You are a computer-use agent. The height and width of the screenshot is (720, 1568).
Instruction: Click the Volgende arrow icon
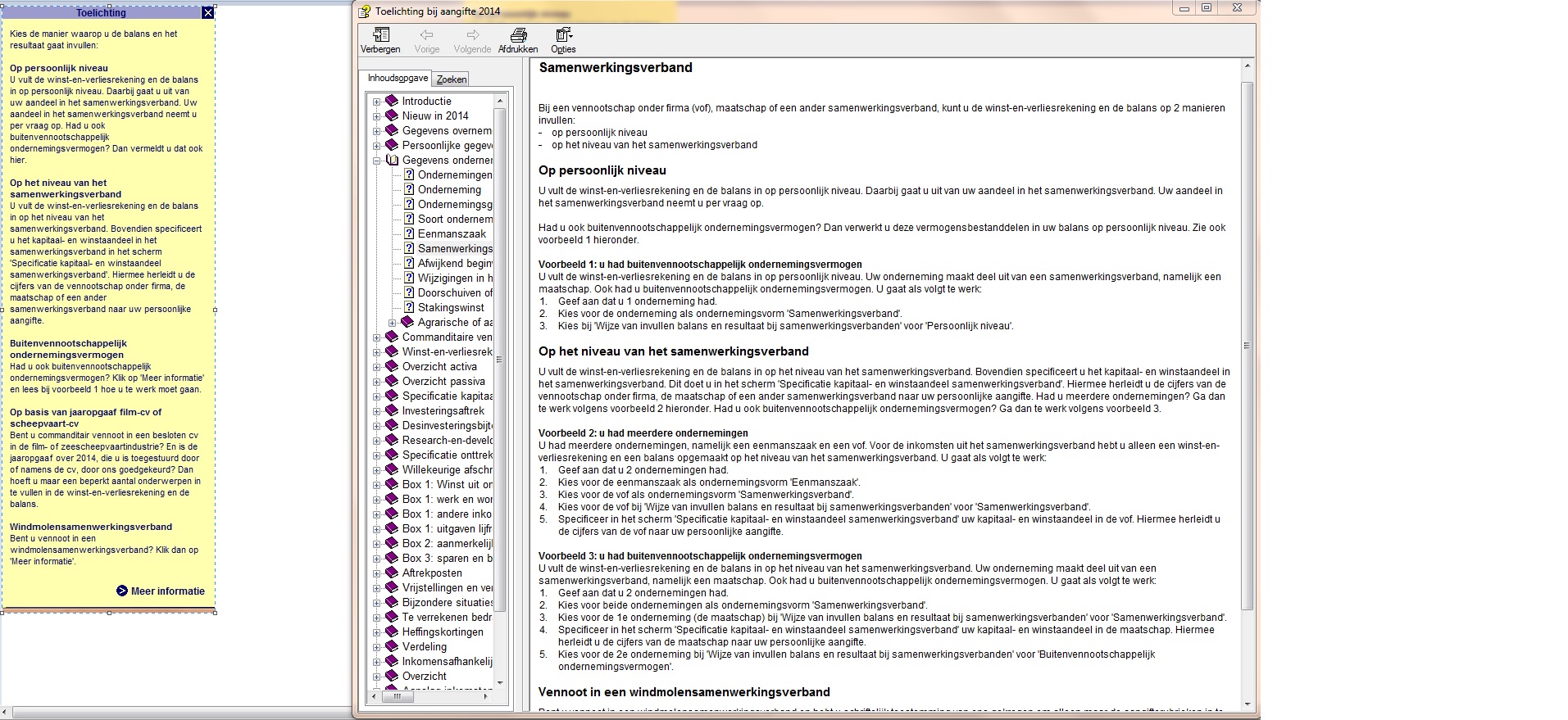[472, 34]
